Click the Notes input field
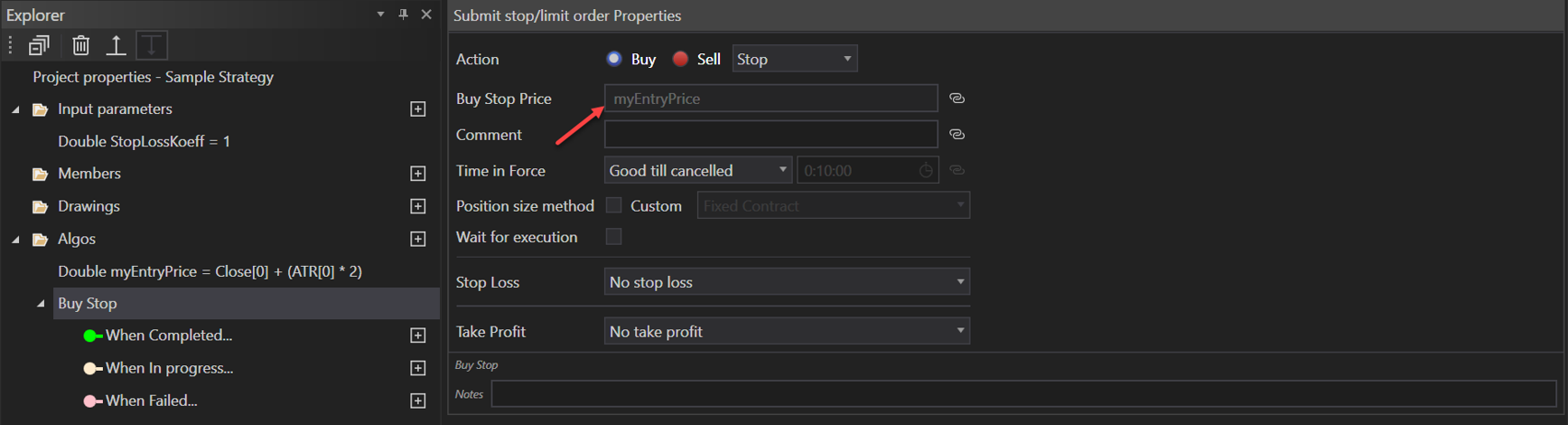Viewport: 1568px width, 425px height. pos(1023,394)
